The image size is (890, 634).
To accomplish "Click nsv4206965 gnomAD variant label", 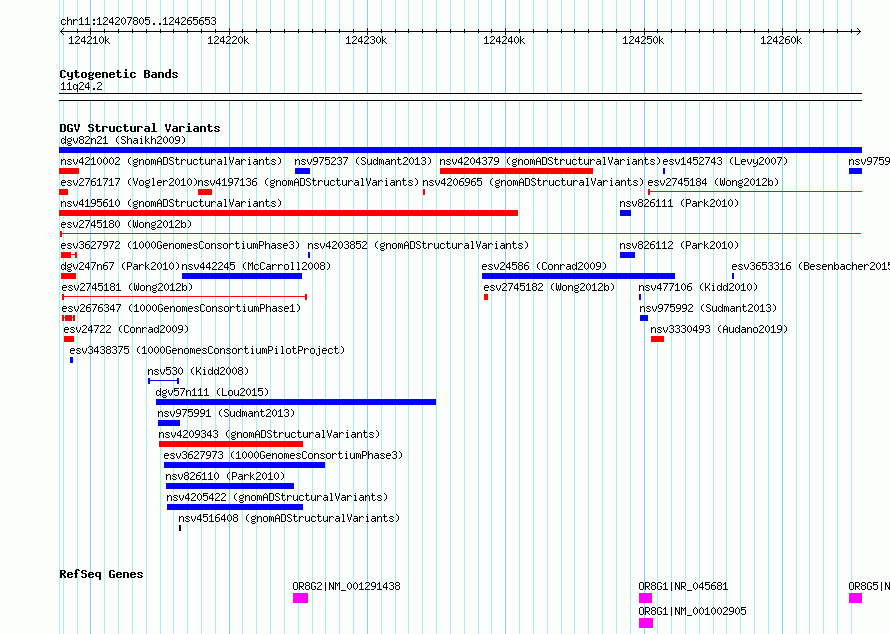I will [533, 182].
